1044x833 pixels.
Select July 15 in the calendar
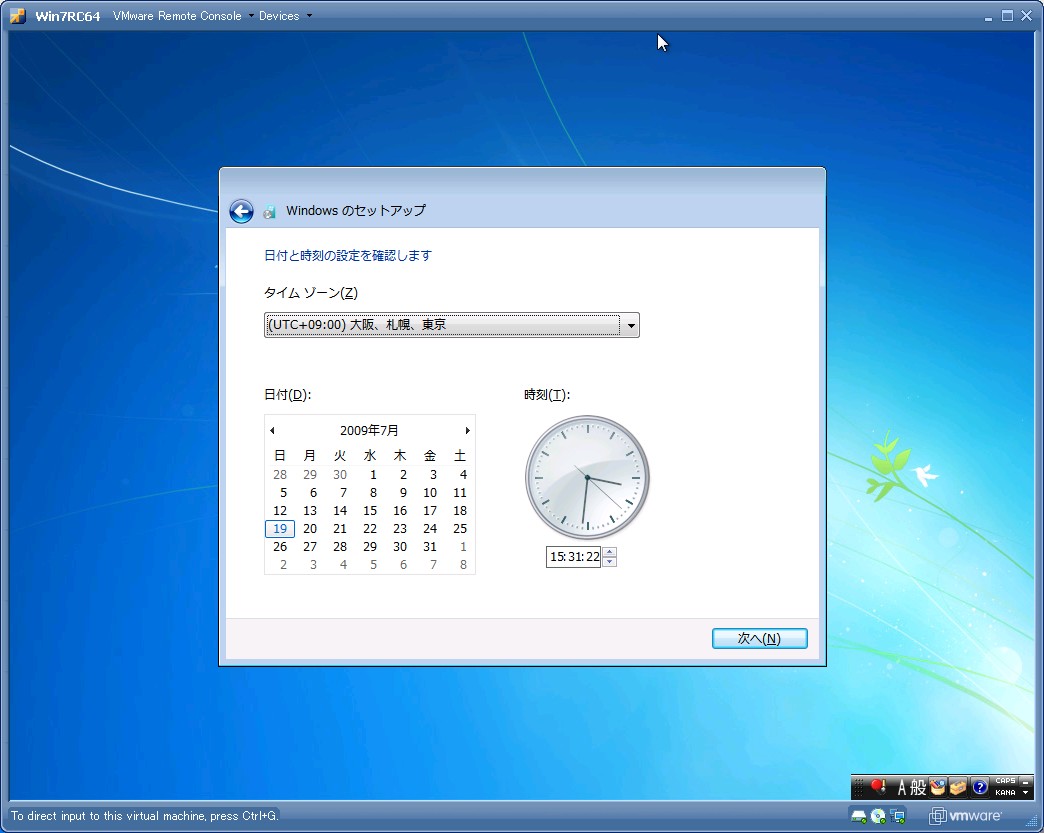pos(370,511)
